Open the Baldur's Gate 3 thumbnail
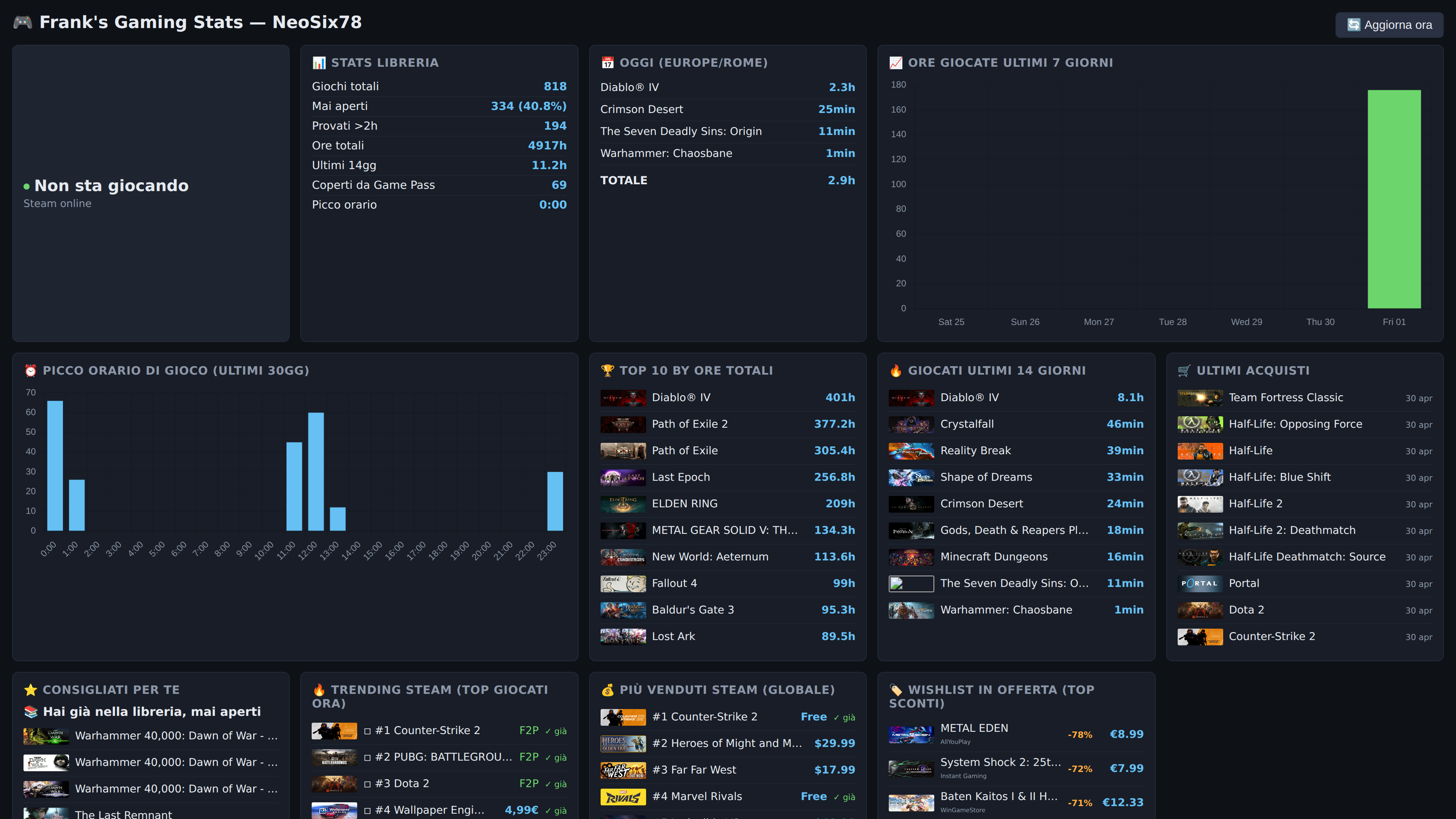The height and width of the screenshot is (819, 1456). (623, 610)
